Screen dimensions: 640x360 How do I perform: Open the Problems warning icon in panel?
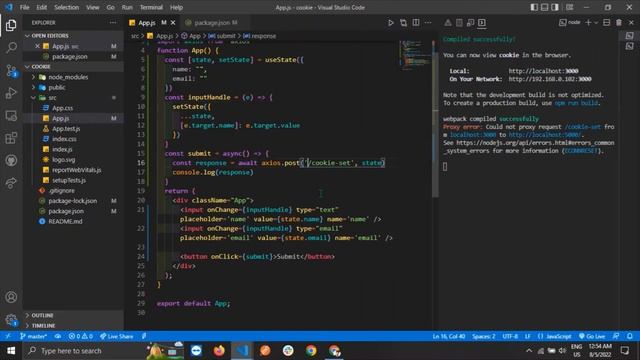[448, 23]
